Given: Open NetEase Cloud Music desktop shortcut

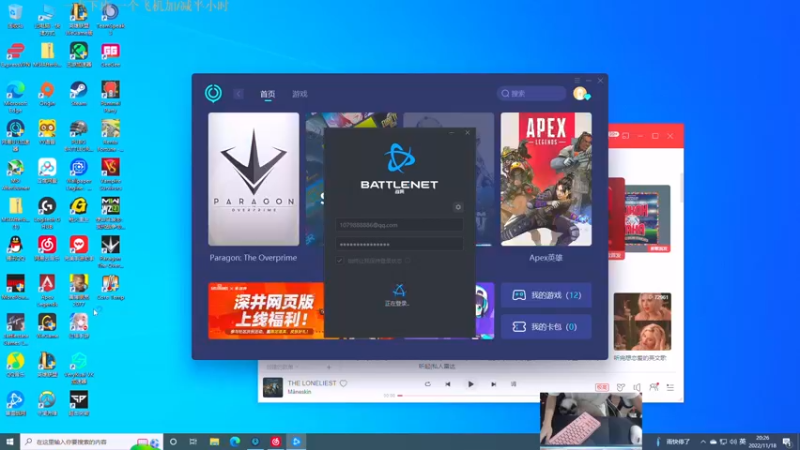Looking at the screenshot, I should 47,248.
